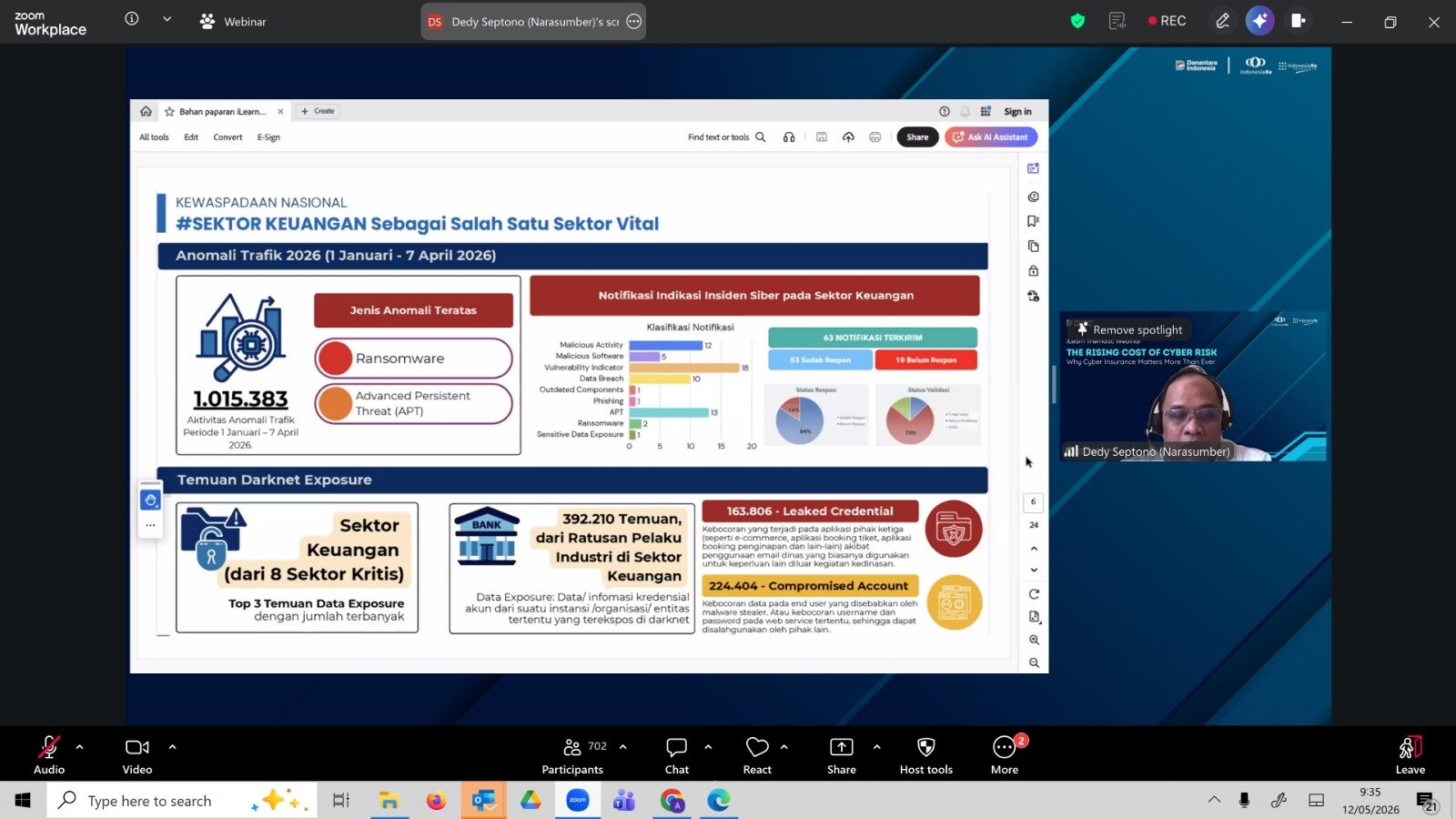Screen dimensions: 1456x819
Task: Click the Create new tab button
Action: (x=318, y=111)
